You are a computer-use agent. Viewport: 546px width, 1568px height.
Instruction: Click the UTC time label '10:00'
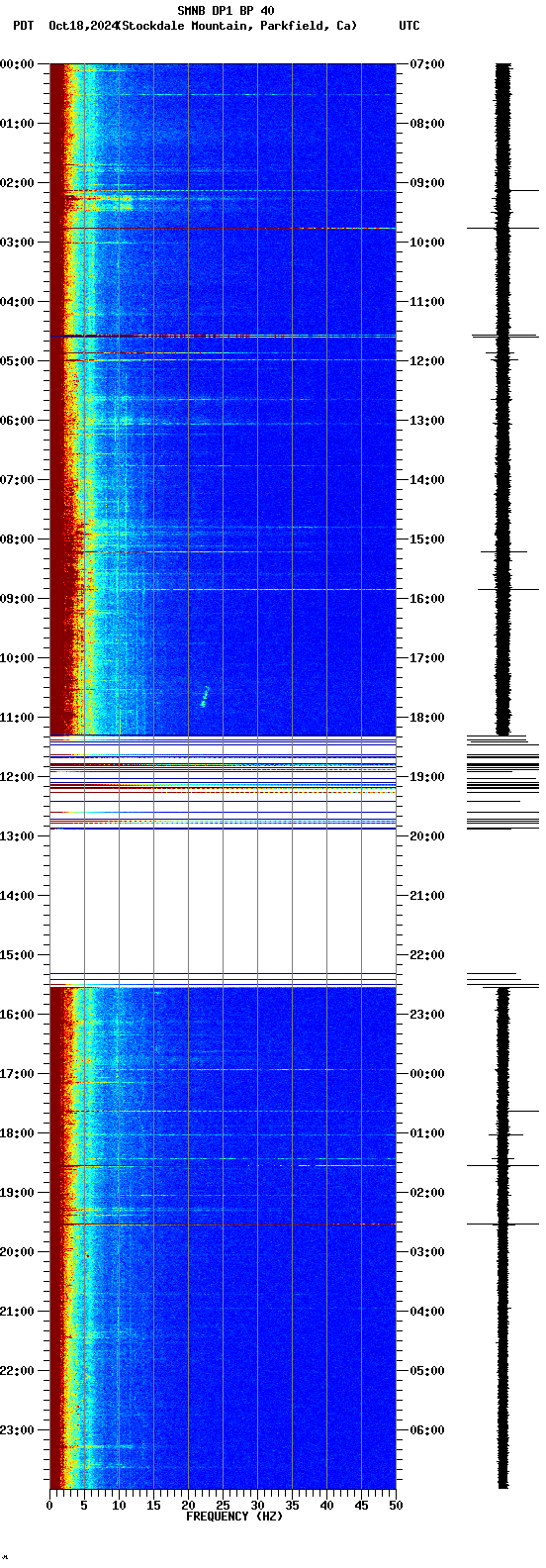pos(426,243)
